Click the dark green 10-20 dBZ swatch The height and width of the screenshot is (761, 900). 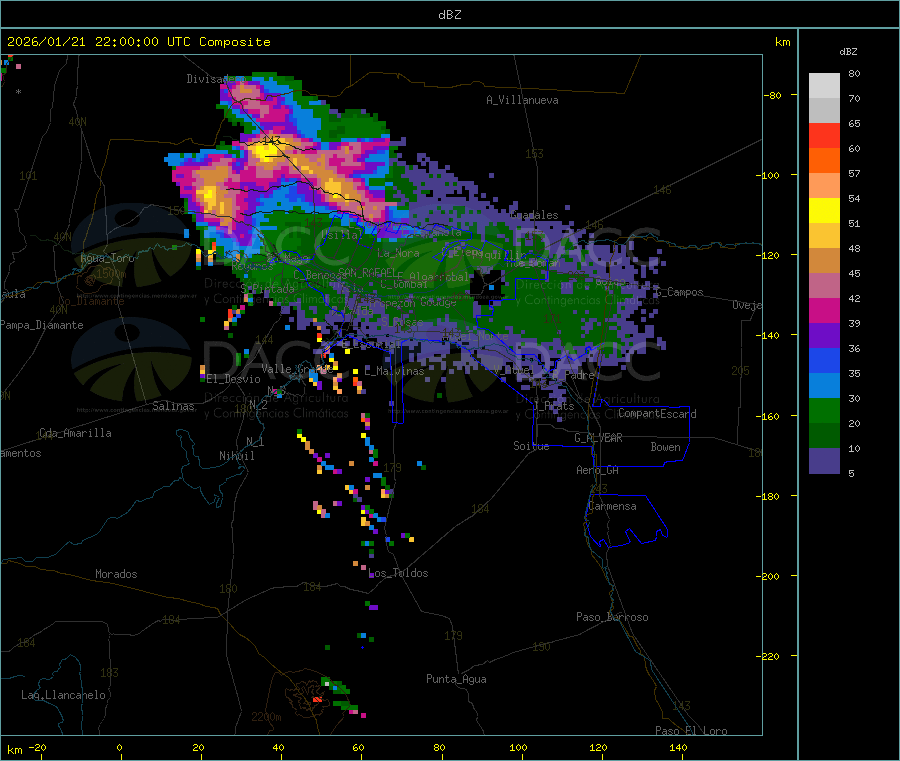(x=824, y=436)
